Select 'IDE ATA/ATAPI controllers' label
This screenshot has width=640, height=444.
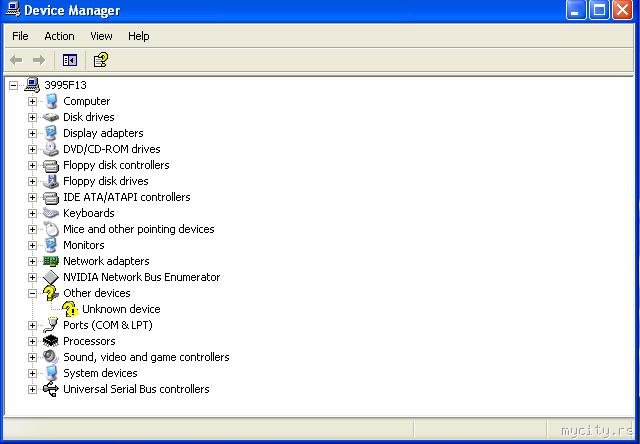[127, 198]
